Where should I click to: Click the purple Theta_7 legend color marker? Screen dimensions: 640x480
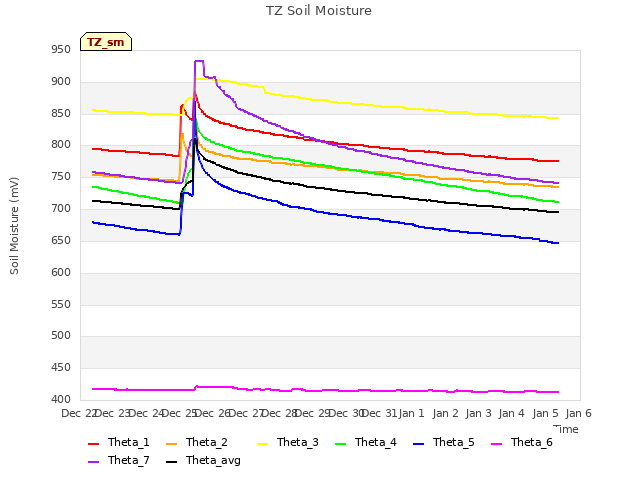click(x=93, y=462)
